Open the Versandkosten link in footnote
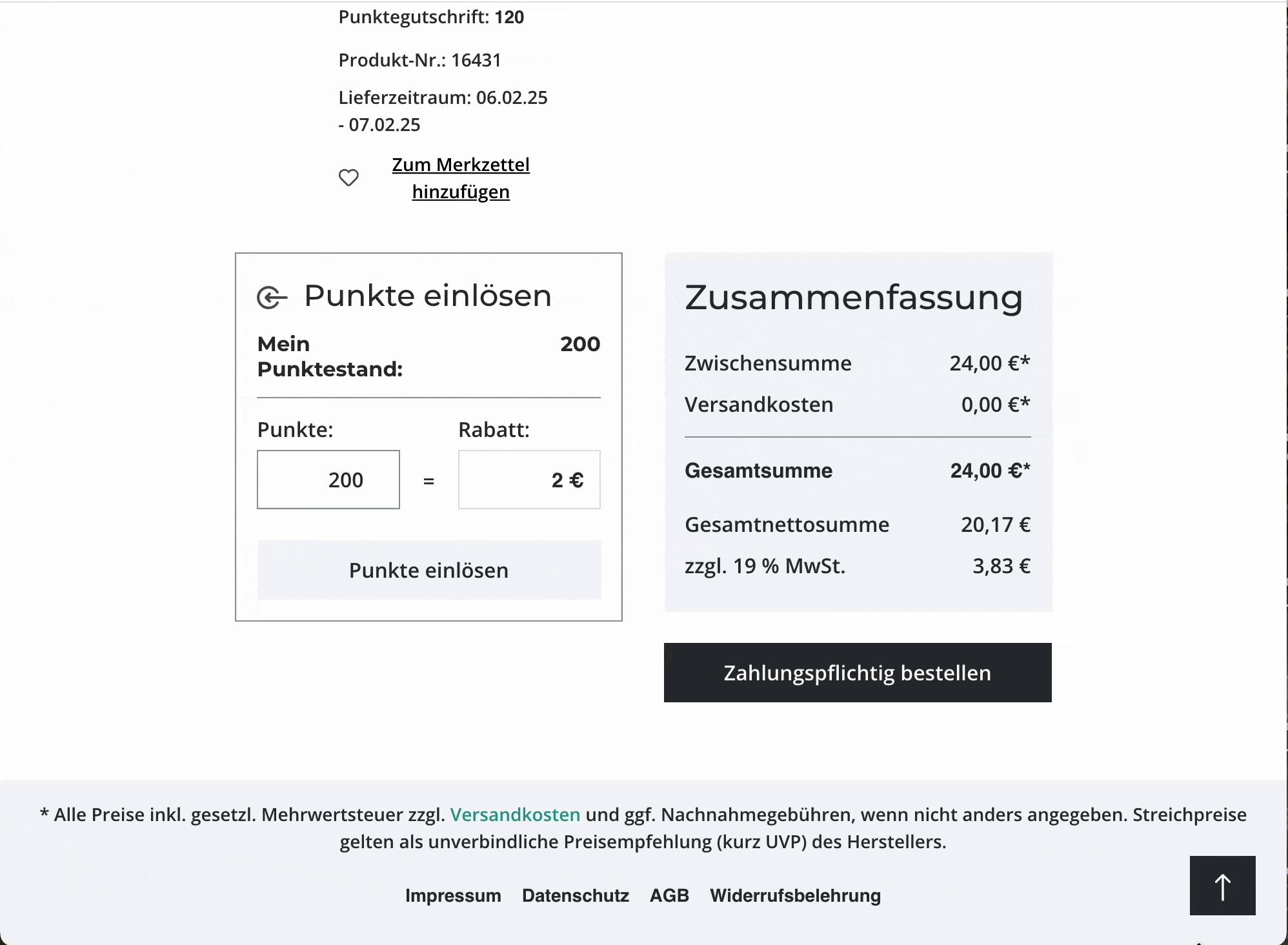Screen dimensions: 1288x945 [x=515, y=815]
